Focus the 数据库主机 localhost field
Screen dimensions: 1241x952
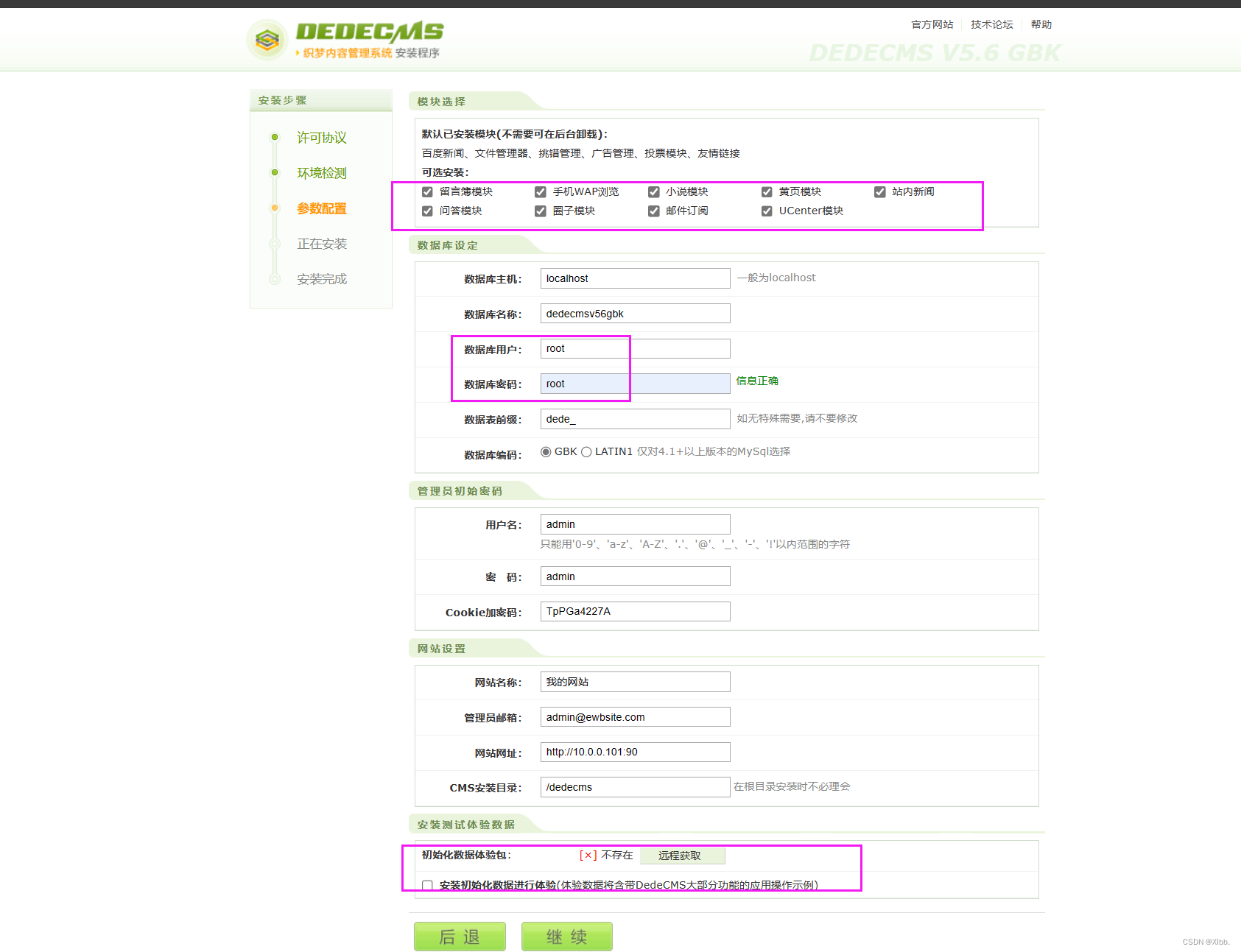tap(636, 278)
